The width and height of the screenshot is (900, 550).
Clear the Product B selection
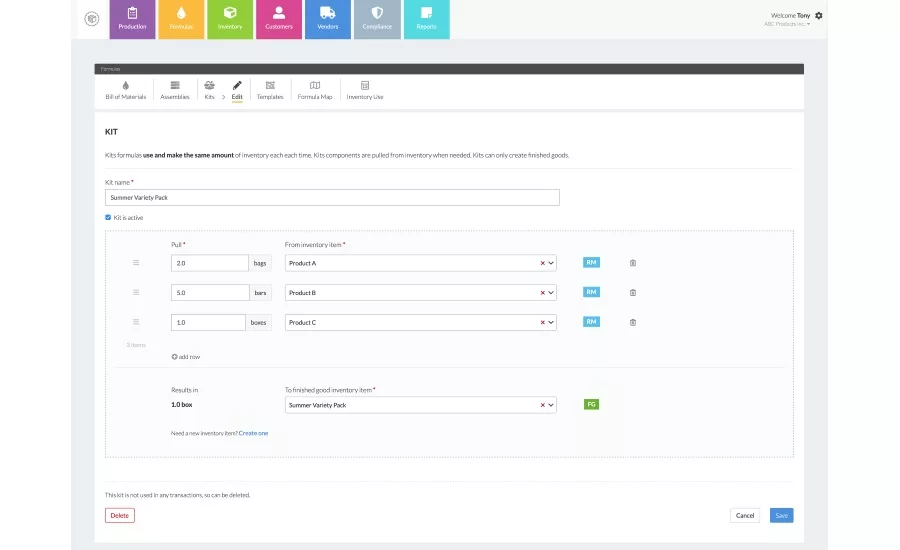coord(542,293)
